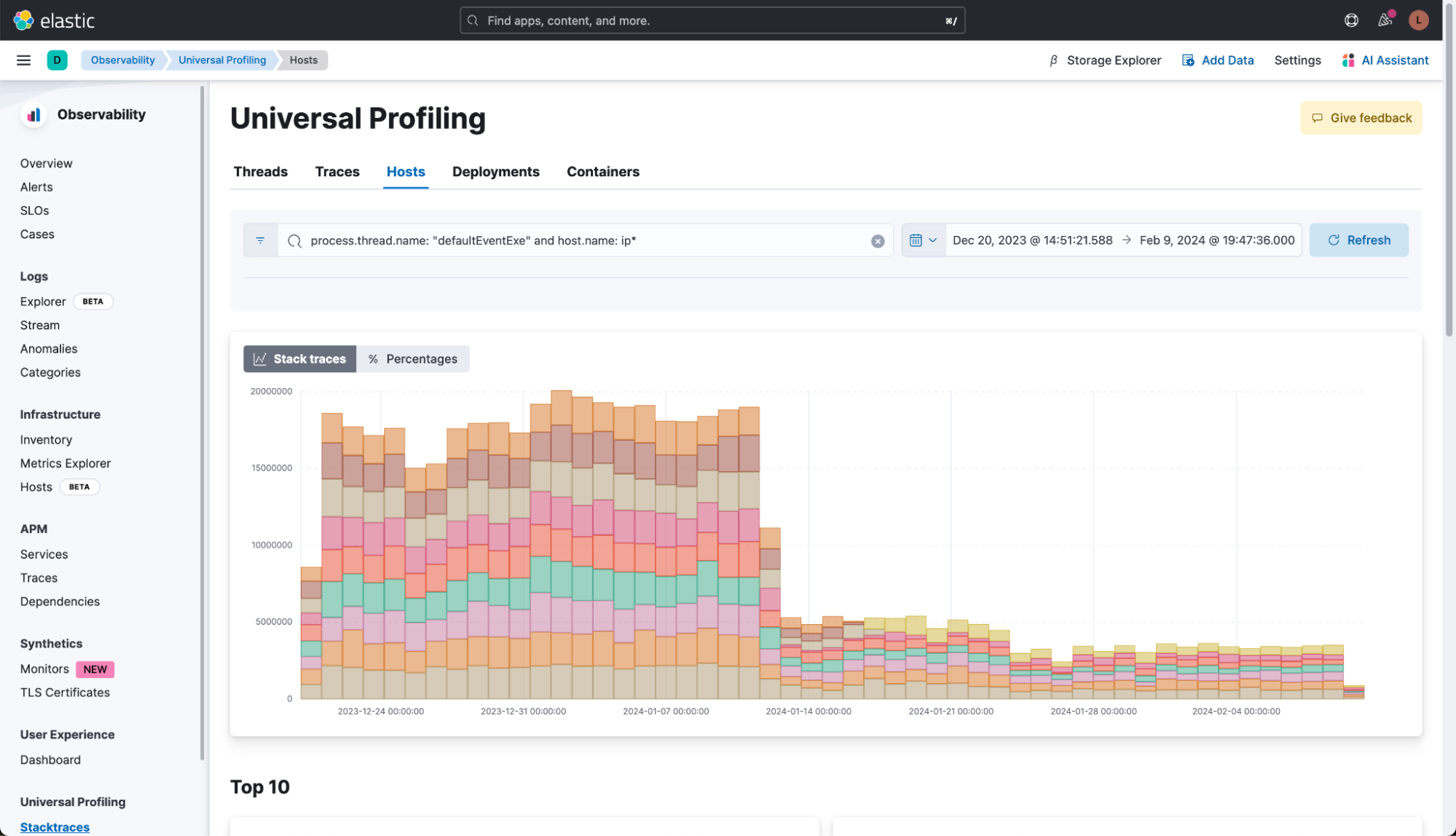Click the green D space selector
The height and width of the screenshot is (836, 1456).
pyautogui.click(x=57, y=60)
